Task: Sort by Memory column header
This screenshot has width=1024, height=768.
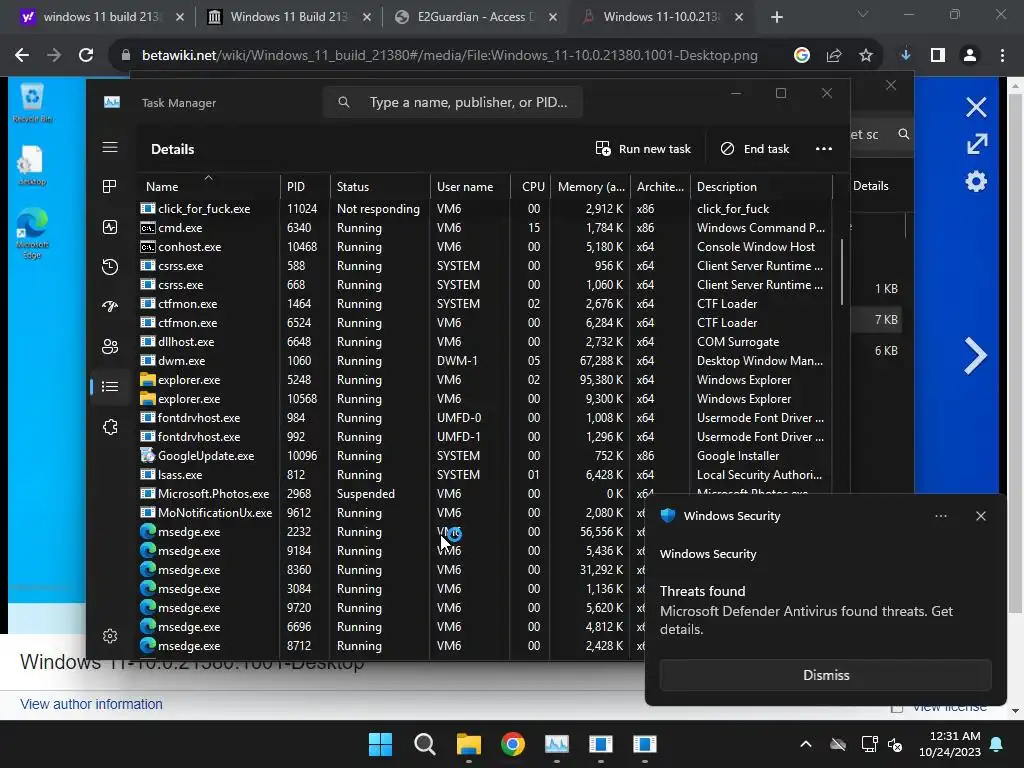Action: click(590, 187)
